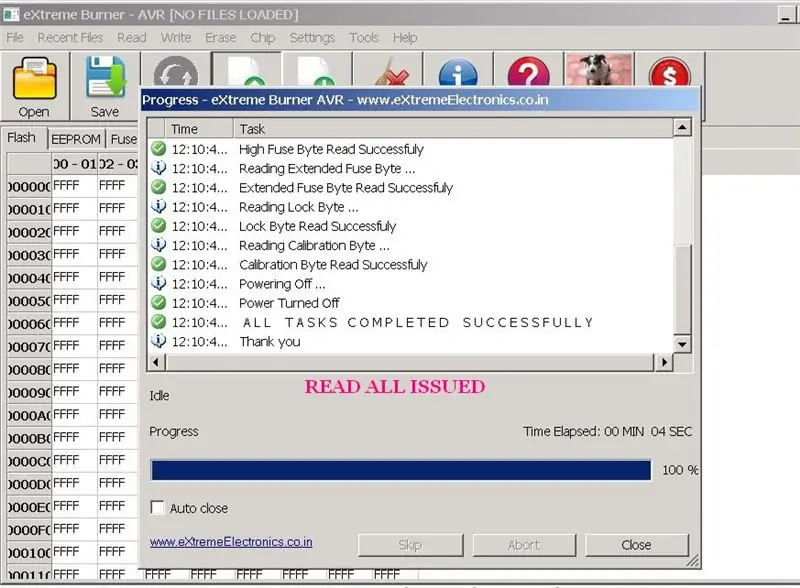
Task: Enable the Auto close checkbox
Action: [x=158, y=507]
